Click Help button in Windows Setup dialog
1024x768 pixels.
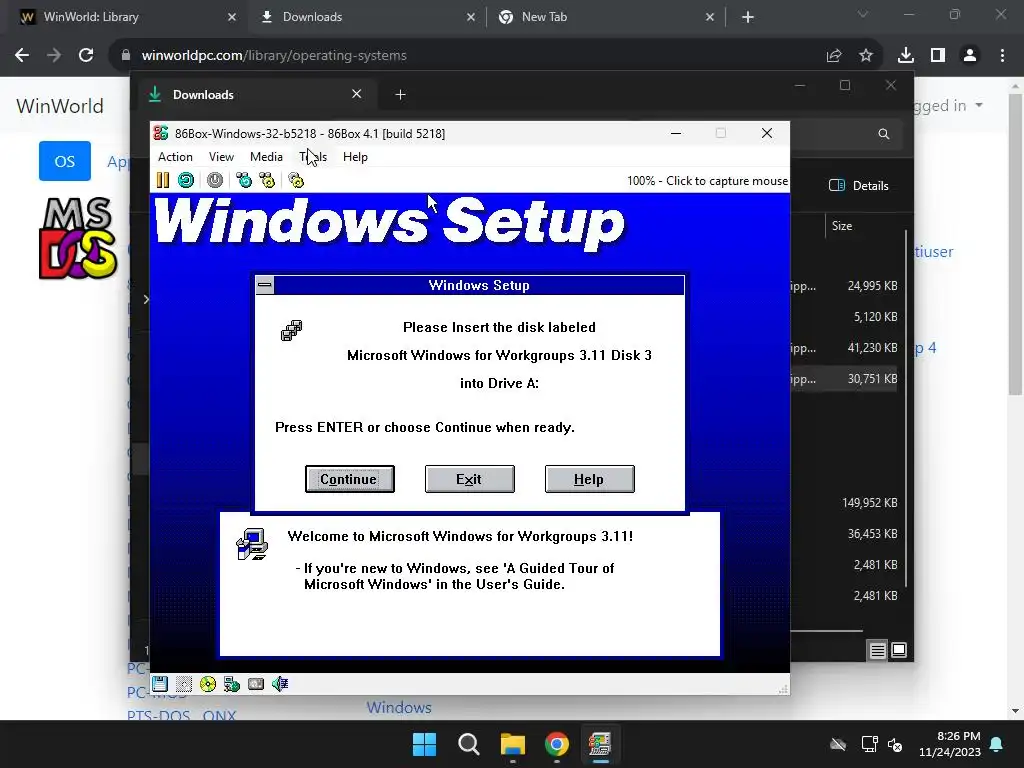click(x=589, y=479)
